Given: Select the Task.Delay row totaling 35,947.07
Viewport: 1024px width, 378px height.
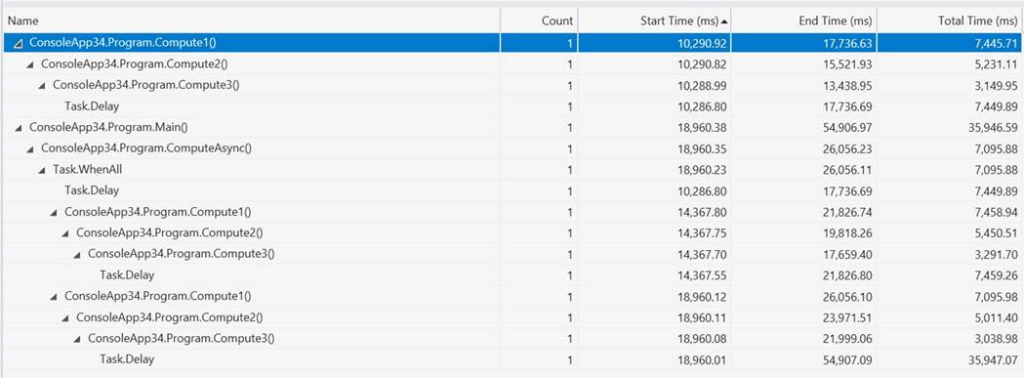Looking at the screenshot, I should tap(512, 359).
